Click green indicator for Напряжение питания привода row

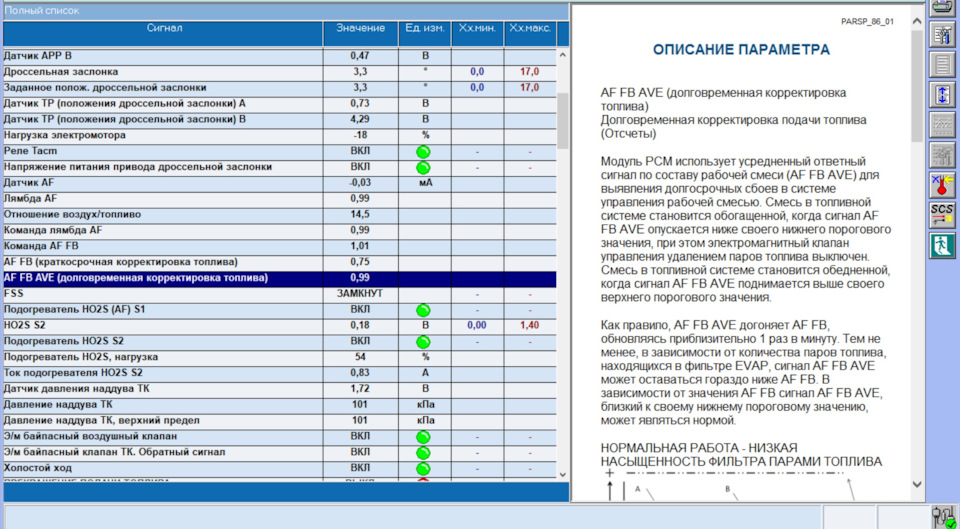point(423,168)
